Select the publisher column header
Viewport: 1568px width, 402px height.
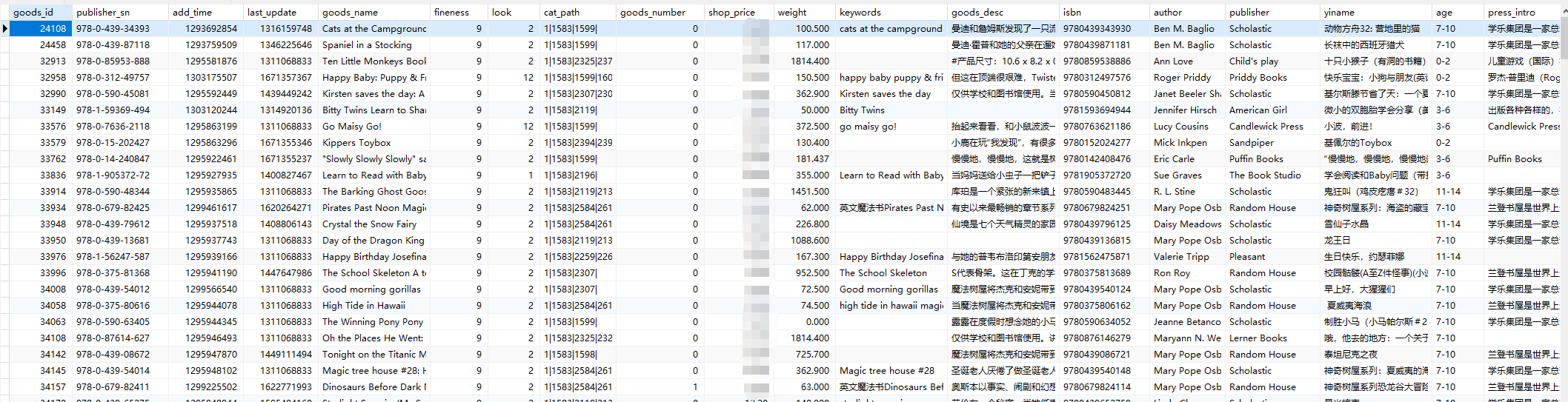point(1273,12)
